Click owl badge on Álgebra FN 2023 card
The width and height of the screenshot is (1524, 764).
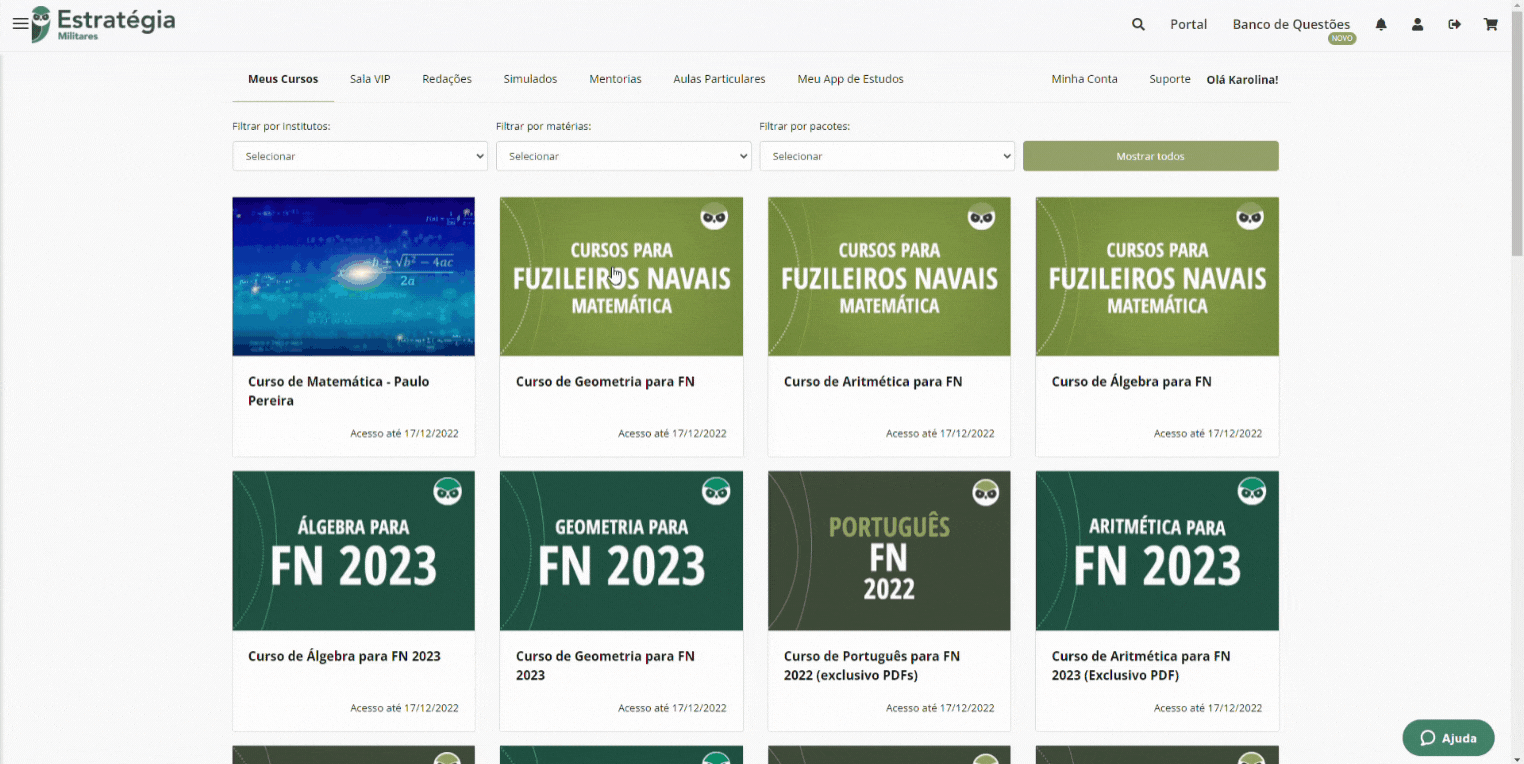447,491
